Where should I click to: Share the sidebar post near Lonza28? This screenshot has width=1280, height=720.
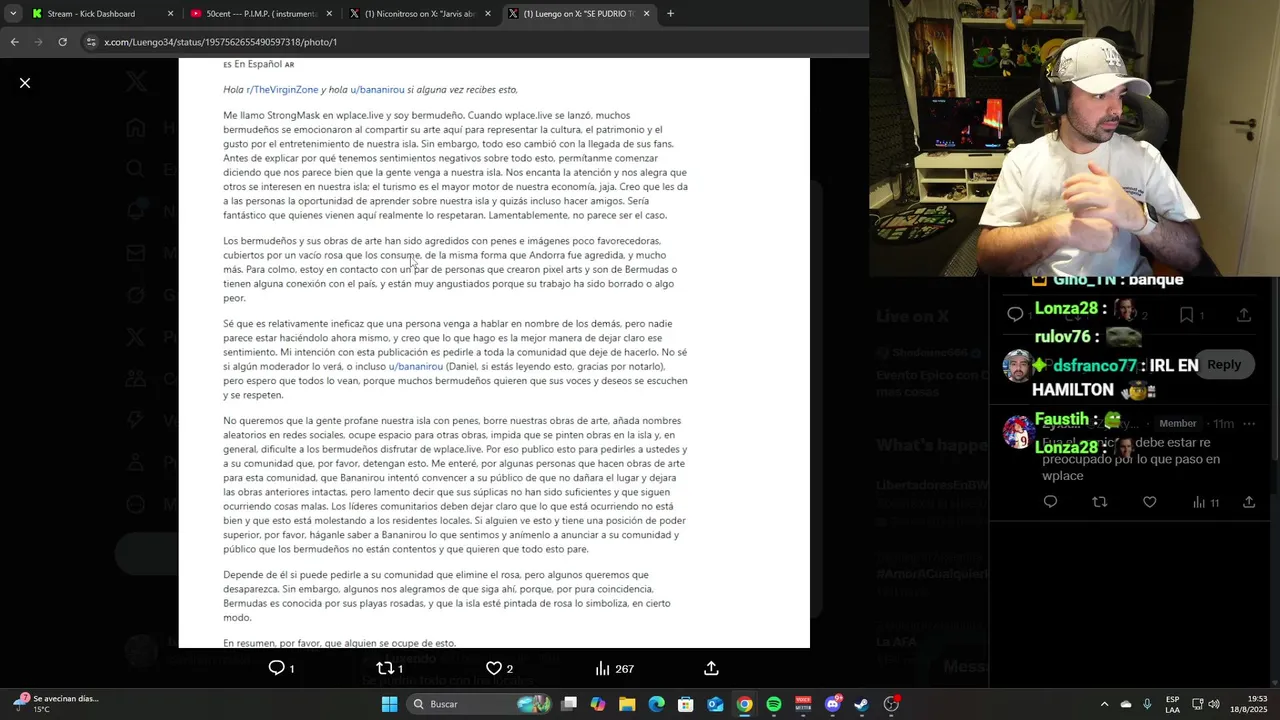point(1244,315)
